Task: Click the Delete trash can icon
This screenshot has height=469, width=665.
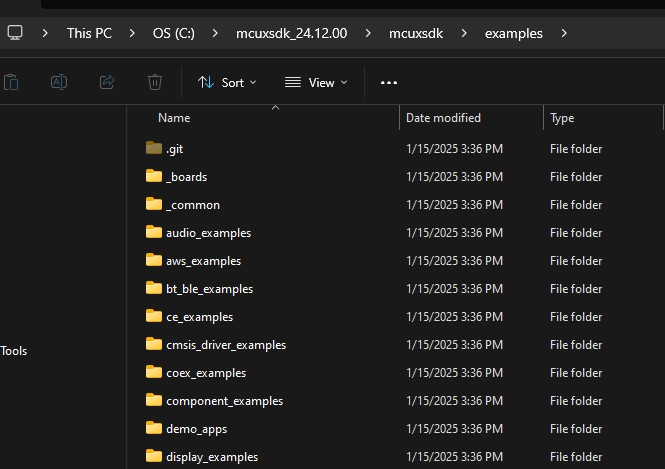Action: 155,82
